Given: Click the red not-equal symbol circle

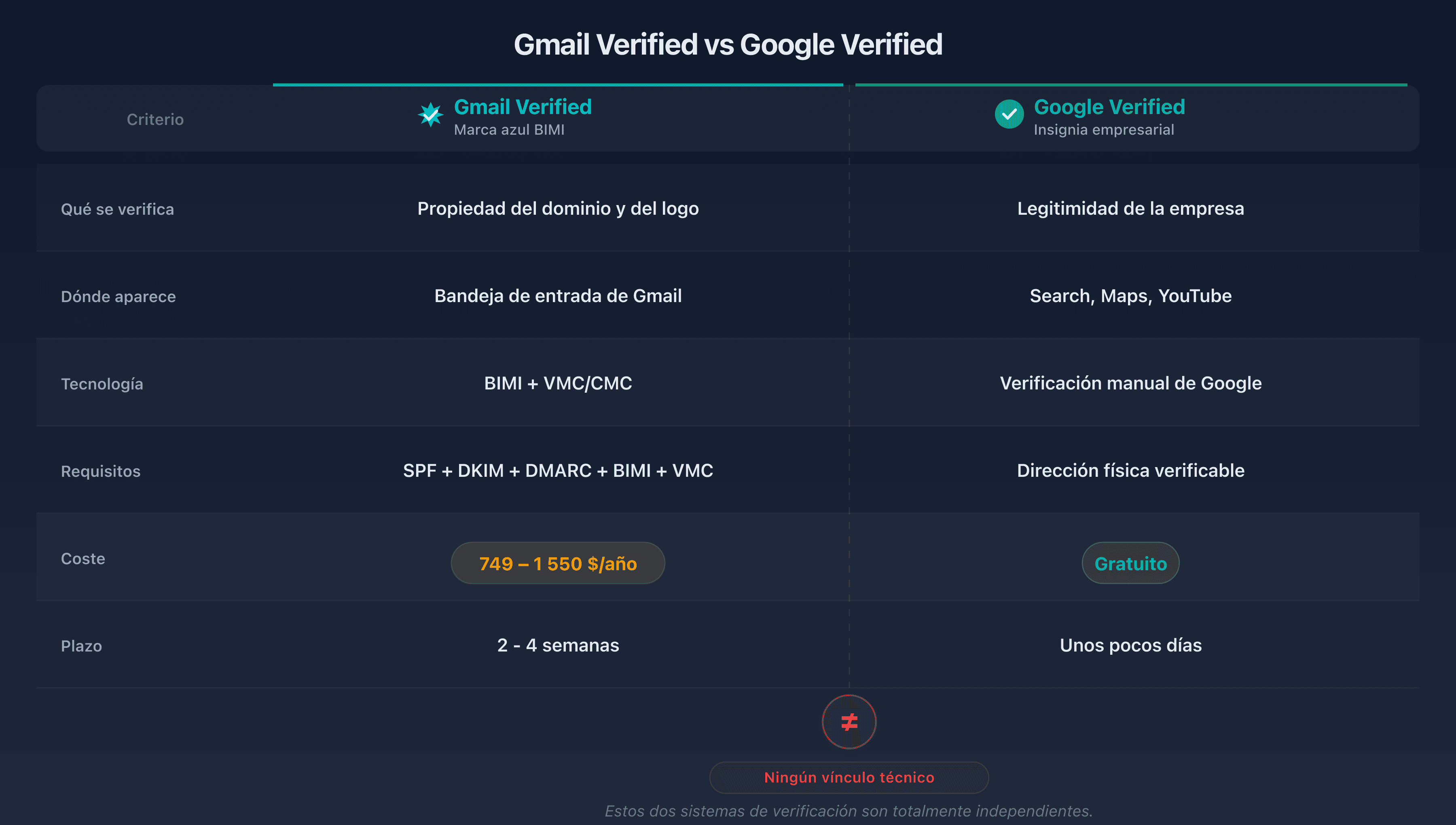Looking at the screenshot, I should pyautogui.click(x=849, y=722).
